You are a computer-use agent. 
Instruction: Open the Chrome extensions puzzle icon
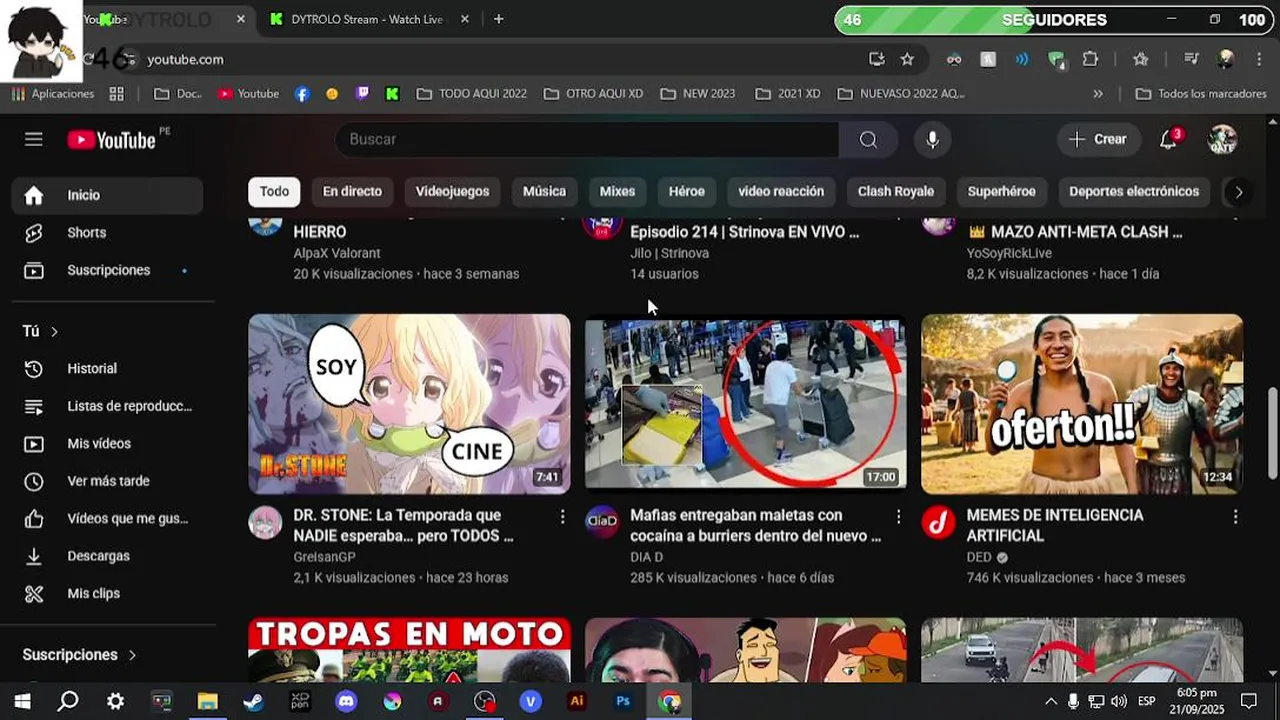pyautogui.click(x=1090, y=59)
